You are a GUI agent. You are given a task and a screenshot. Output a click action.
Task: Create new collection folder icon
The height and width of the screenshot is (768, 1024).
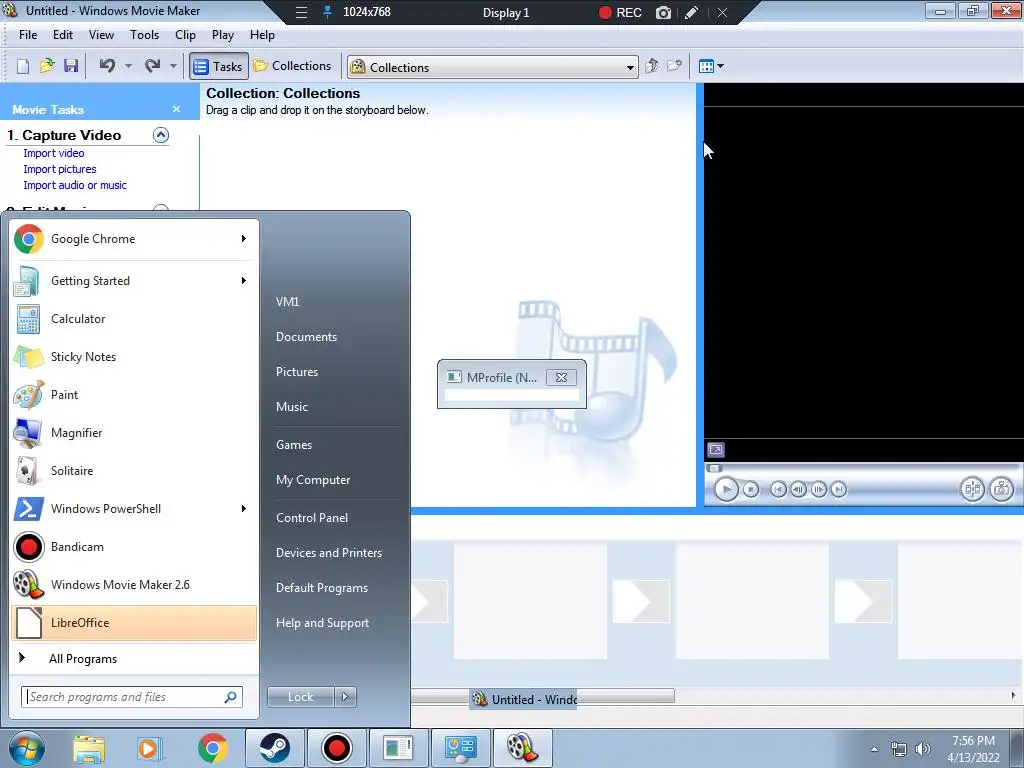pyautogui.click(x=674, y=66)
